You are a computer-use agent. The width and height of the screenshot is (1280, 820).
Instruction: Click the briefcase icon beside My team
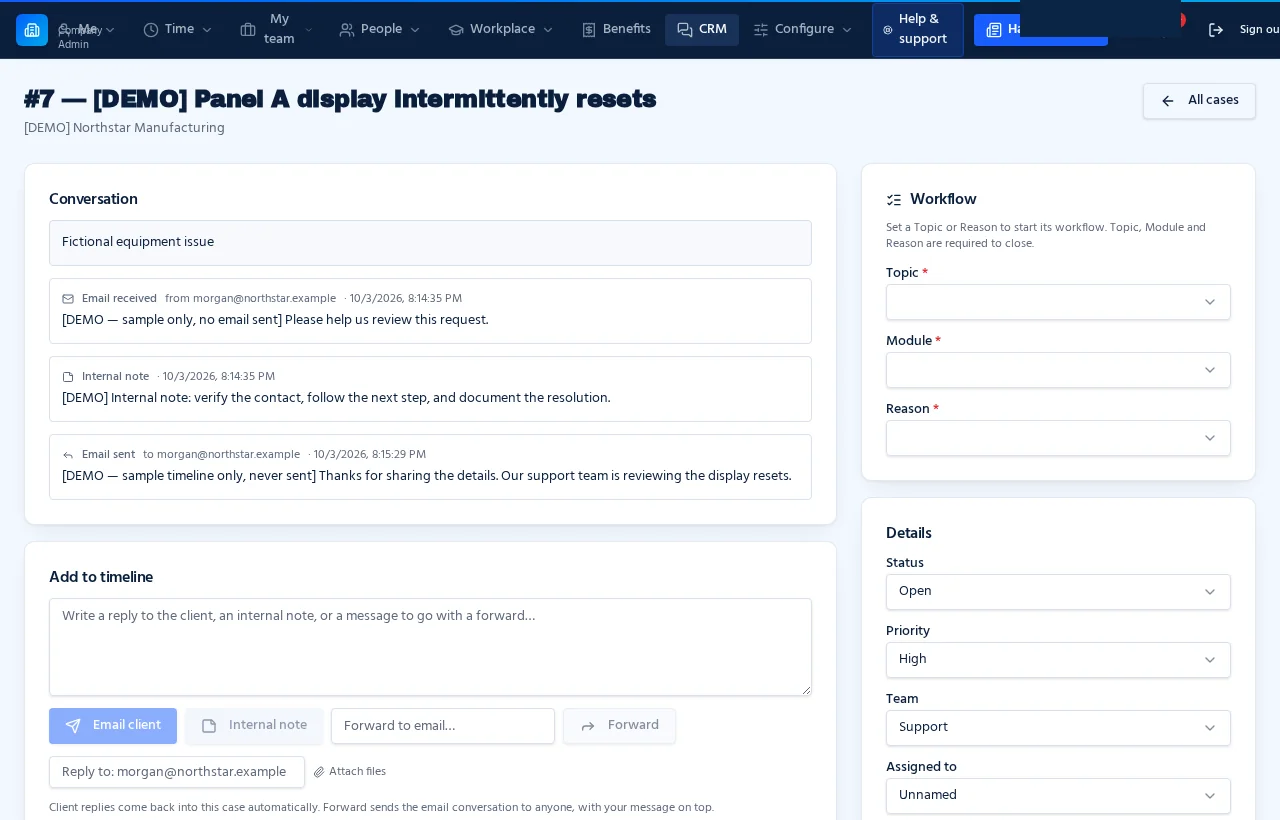(x=248, y=30)
